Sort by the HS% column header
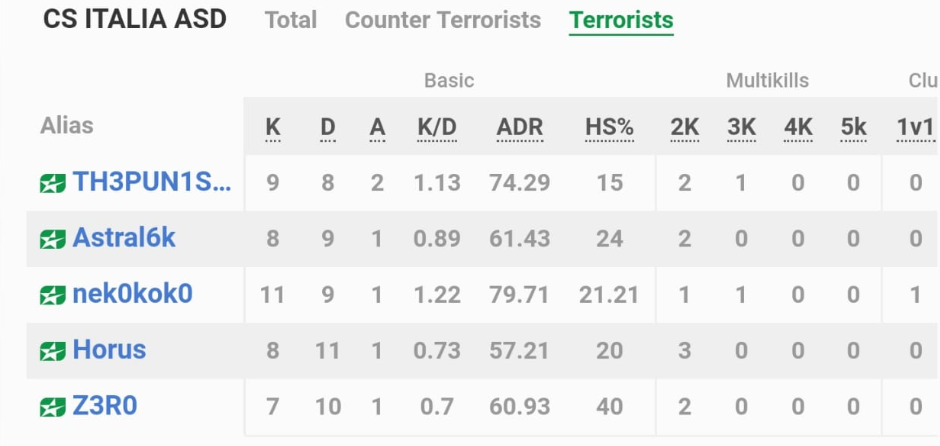This screenshot has width=940, height=446. 609,127
